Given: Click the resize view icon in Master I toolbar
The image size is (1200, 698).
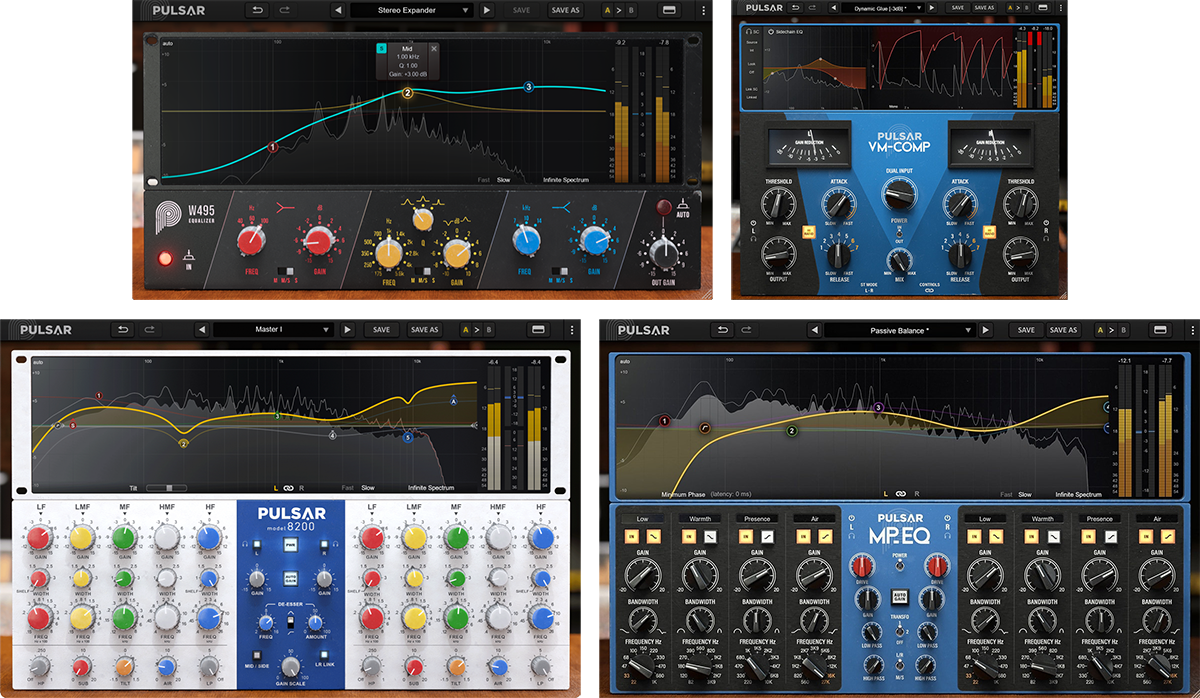Looking at the screenshot, I should click(x=538, y=329).
